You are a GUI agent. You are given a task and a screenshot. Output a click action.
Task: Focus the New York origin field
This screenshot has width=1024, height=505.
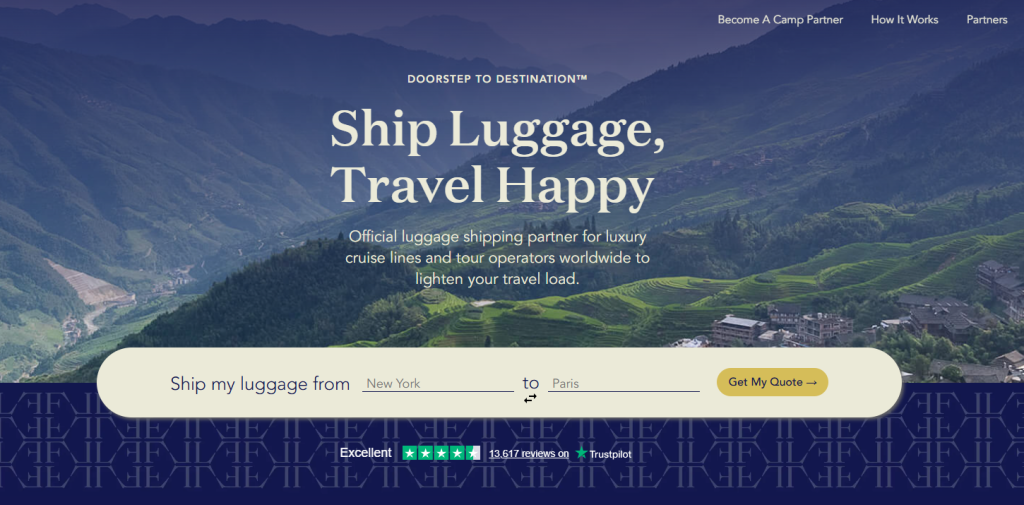coord(438,383)
